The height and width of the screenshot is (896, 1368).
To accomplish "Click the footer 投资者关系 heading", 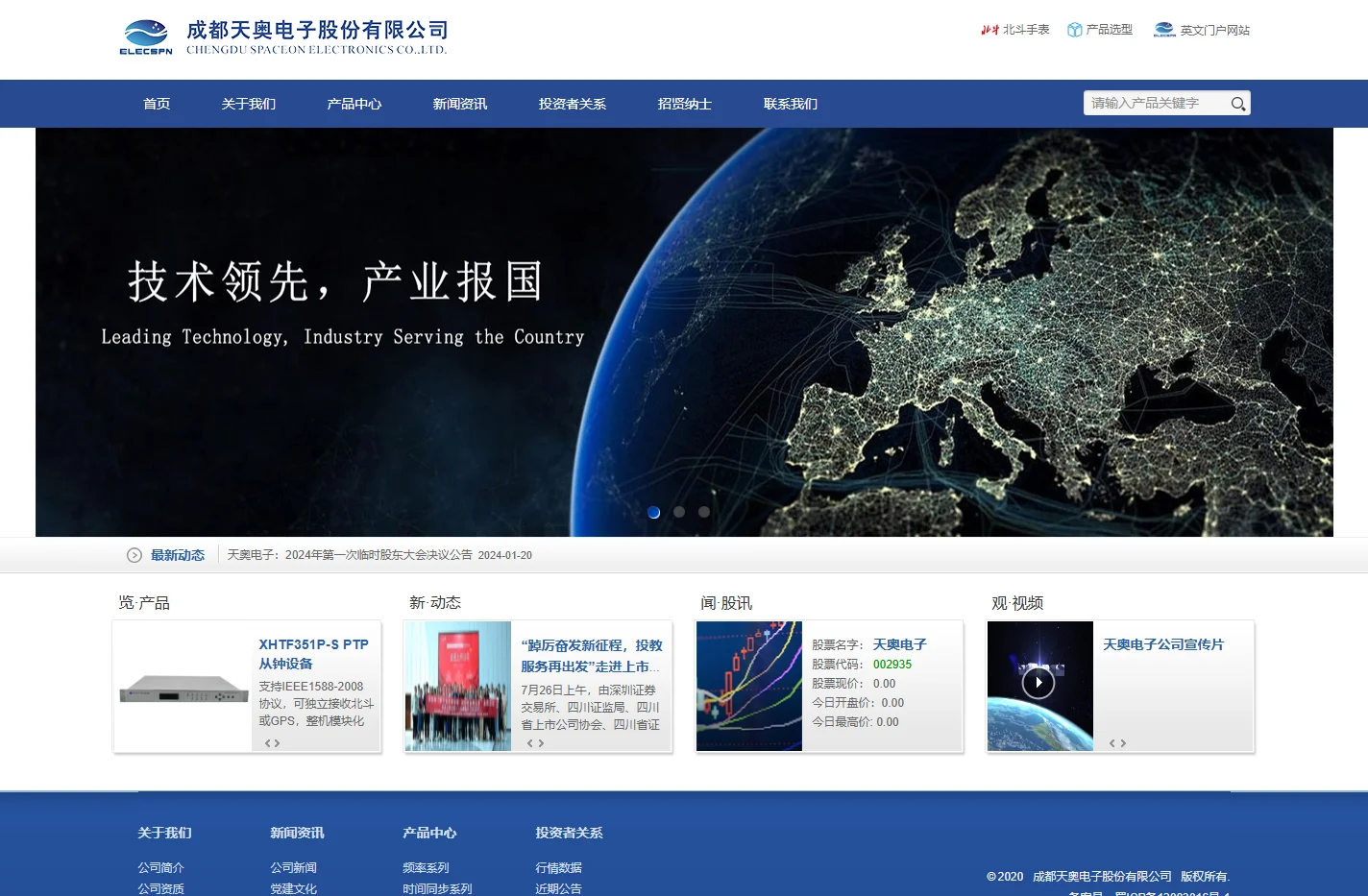I will [x=569, y=833].
